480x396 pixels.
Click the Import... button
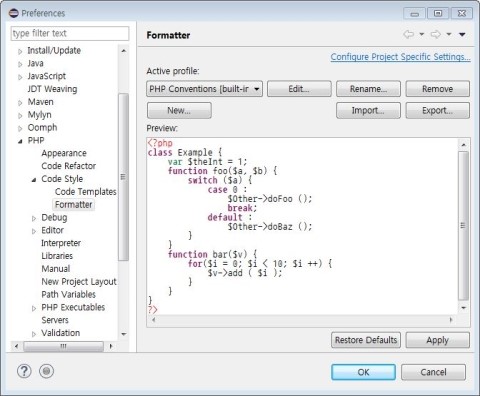pyautogui.click(x=368, y=110)
